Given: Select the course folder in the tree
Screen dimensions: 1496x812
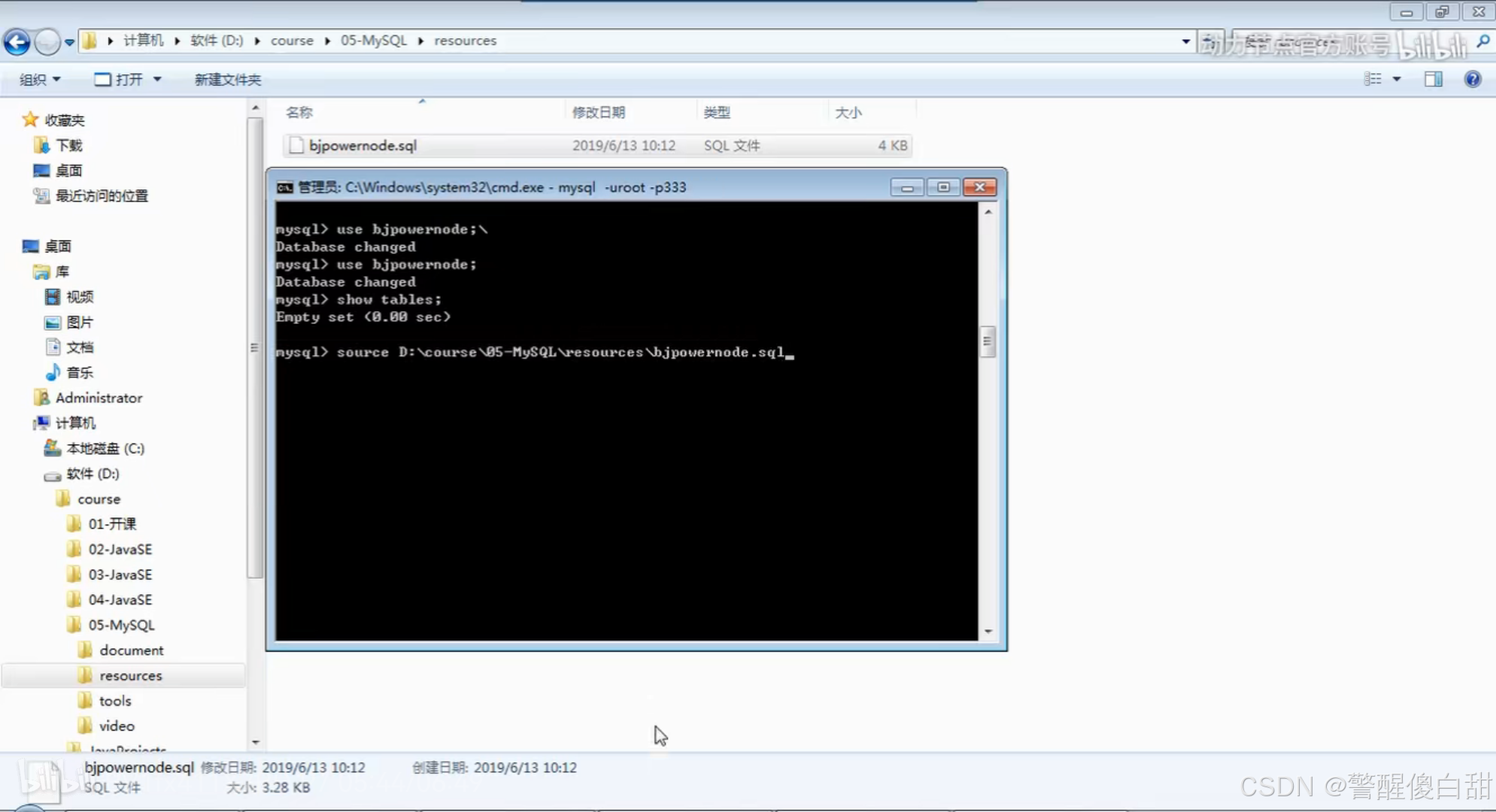Looking at the screenshot, I should coord(99,499).
